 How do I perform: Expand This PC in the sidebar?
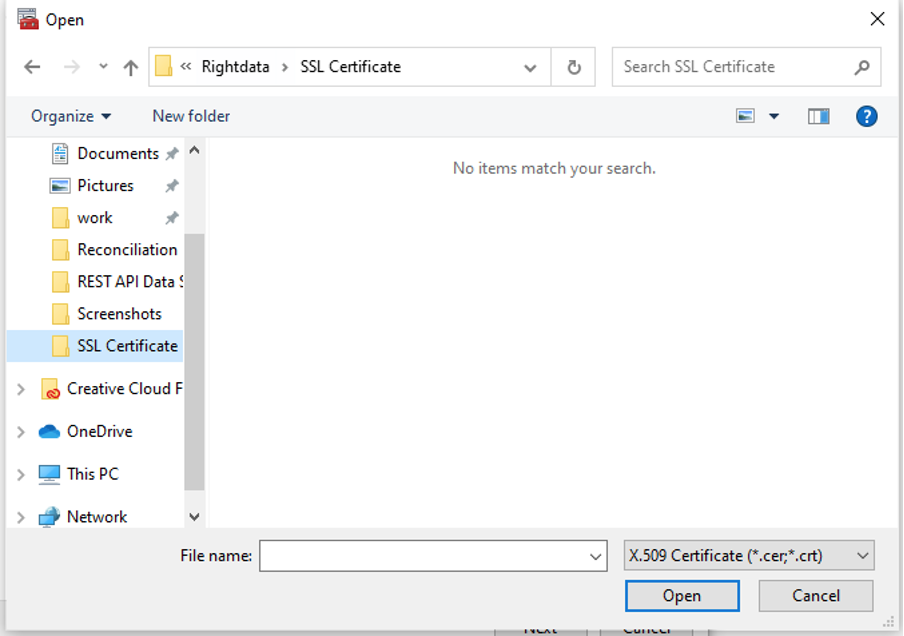coord(21,473)
